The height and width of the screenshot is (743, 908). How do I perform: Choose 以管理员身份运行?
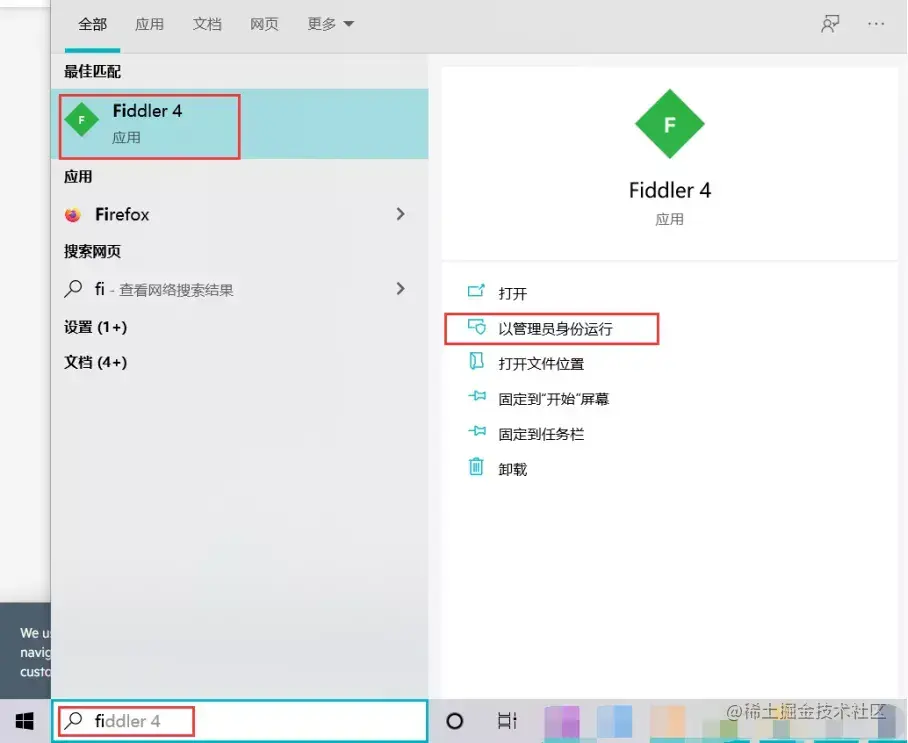(555, 329)
